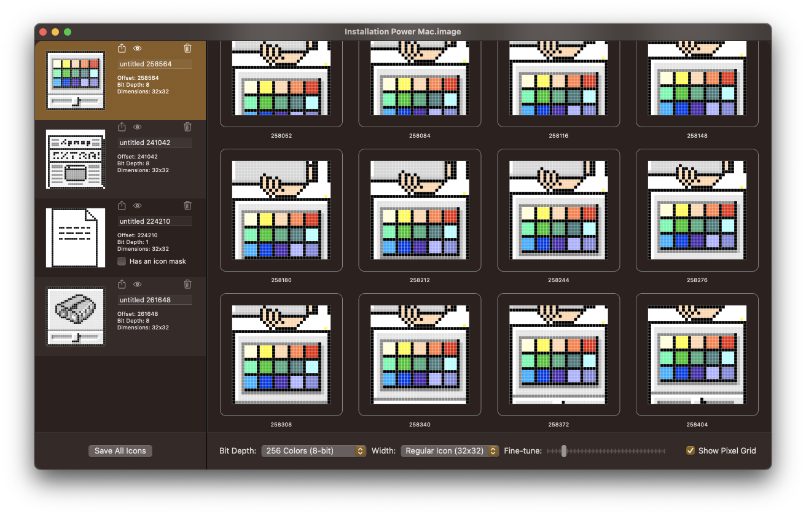
Task: Share the untitled 224210 icon
Action: tap(122, 206)
